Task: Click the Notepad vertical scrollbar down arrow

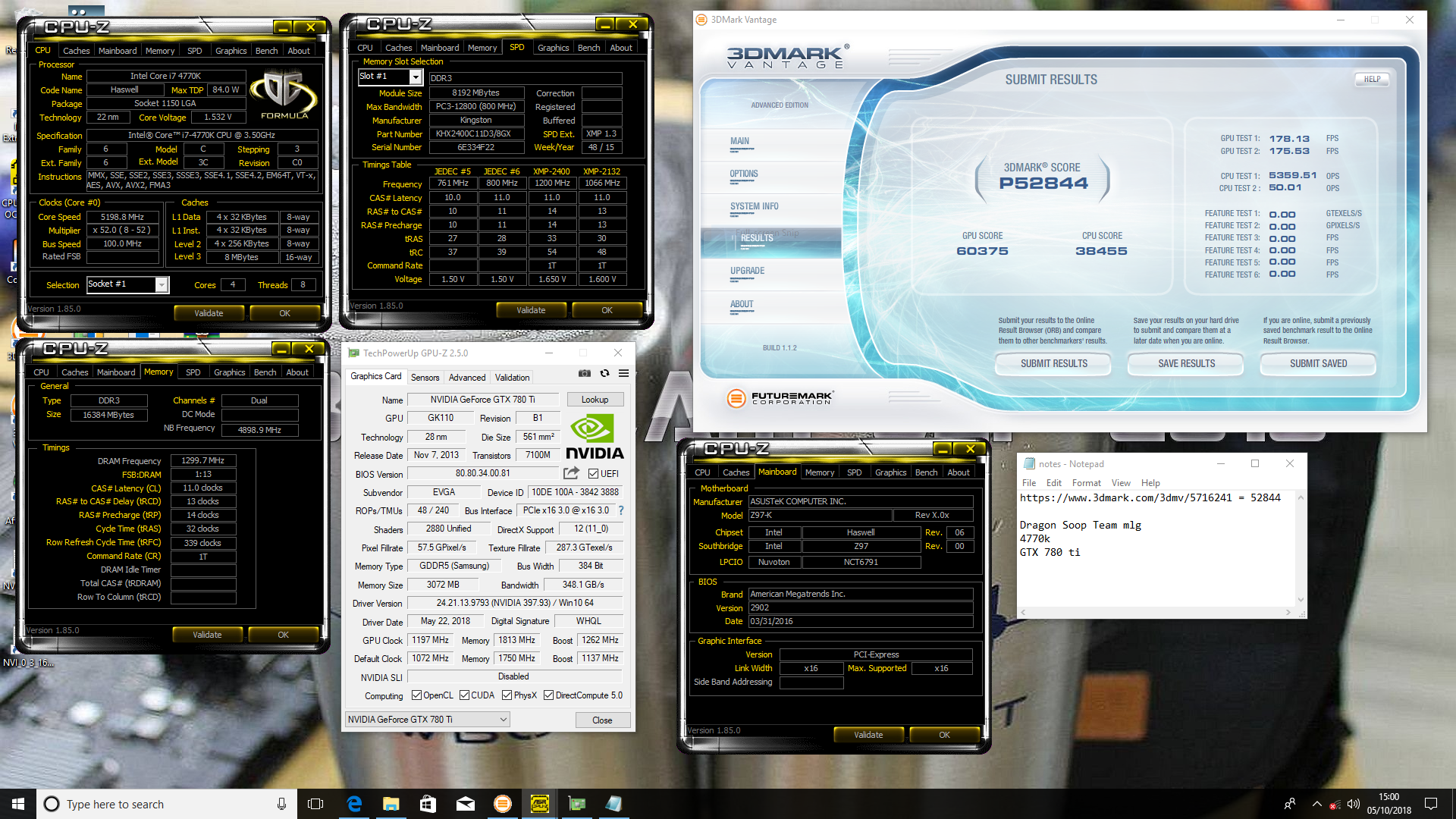Action: [1301, 600]
